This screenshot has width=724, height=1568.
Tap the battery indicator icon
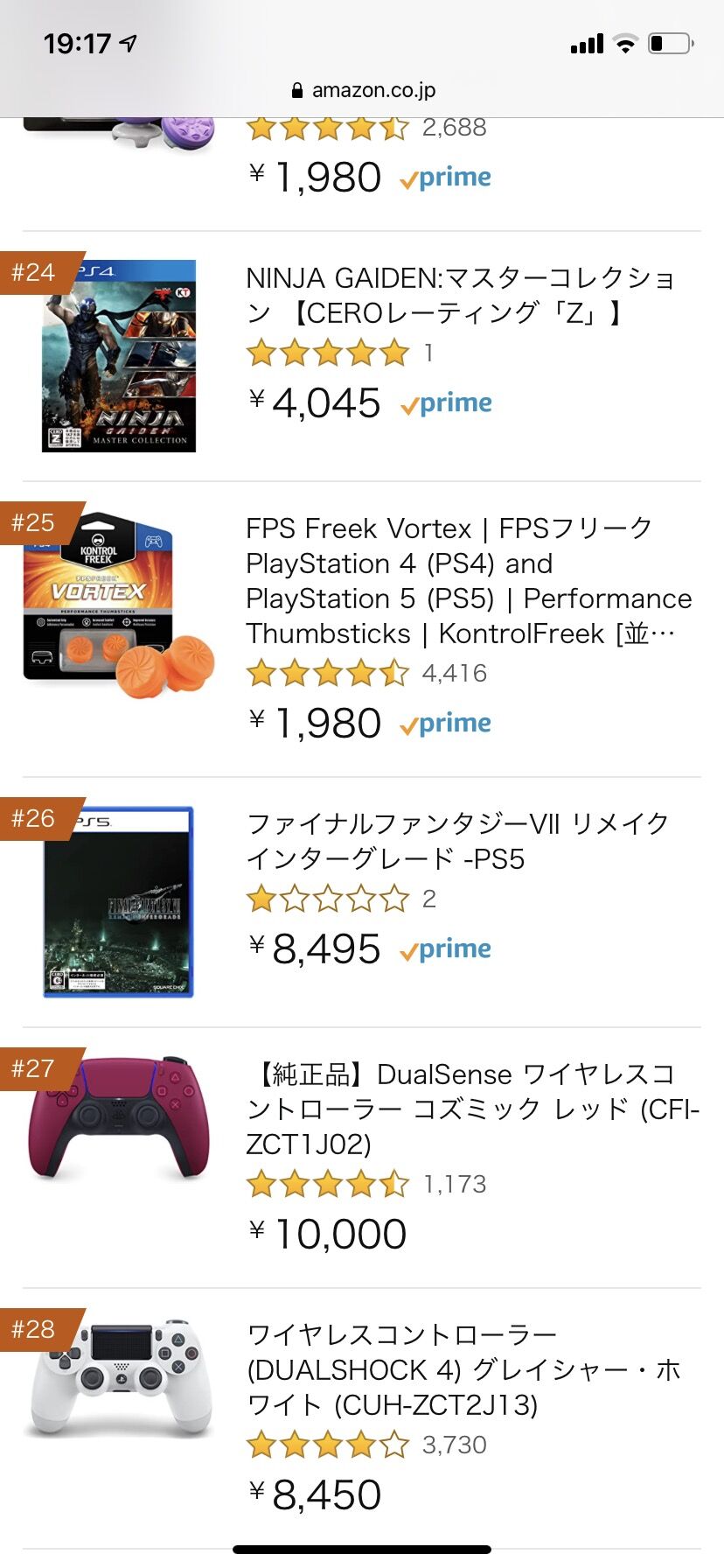(671, 43)
